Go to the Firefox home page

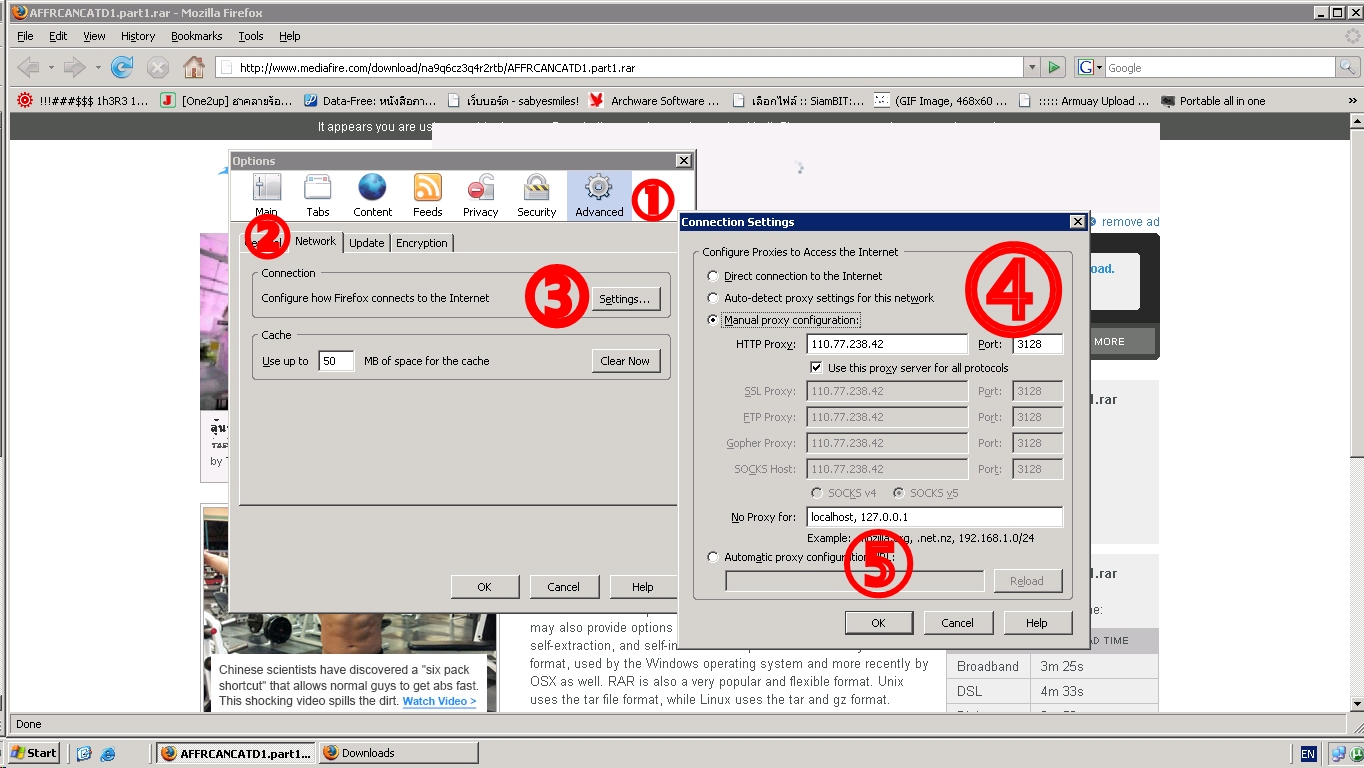click(194, 68)
